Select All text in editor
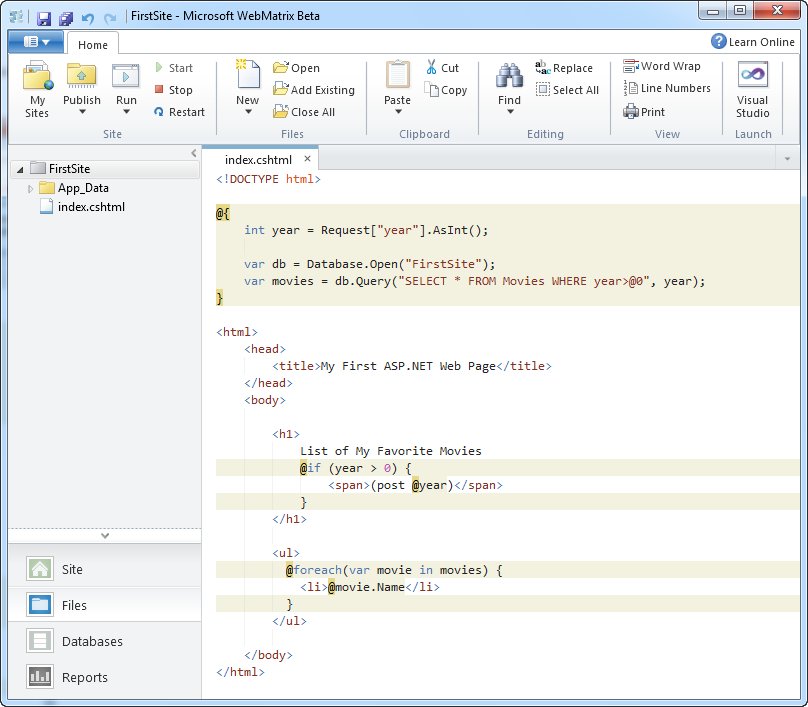The image size is (808, 707). coord(567,90)
